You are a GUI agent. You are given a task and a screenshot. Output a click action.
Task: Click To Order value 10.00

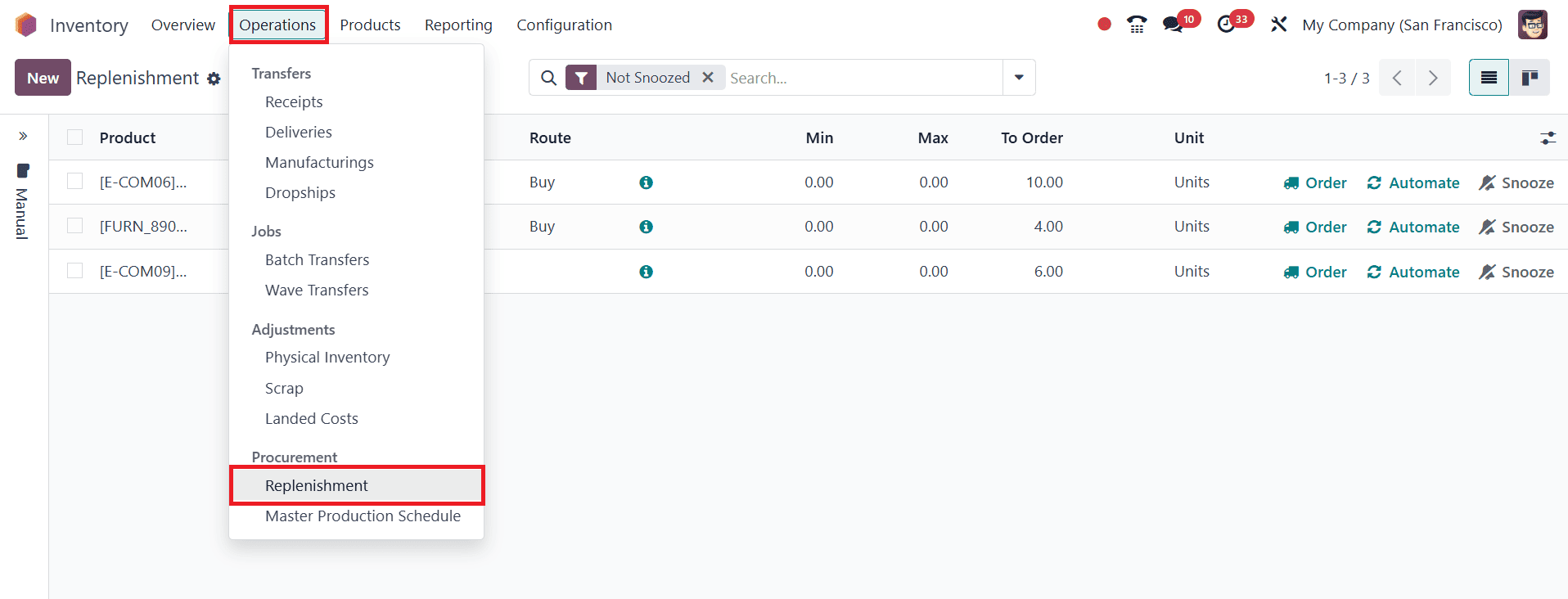point(1045,182)
